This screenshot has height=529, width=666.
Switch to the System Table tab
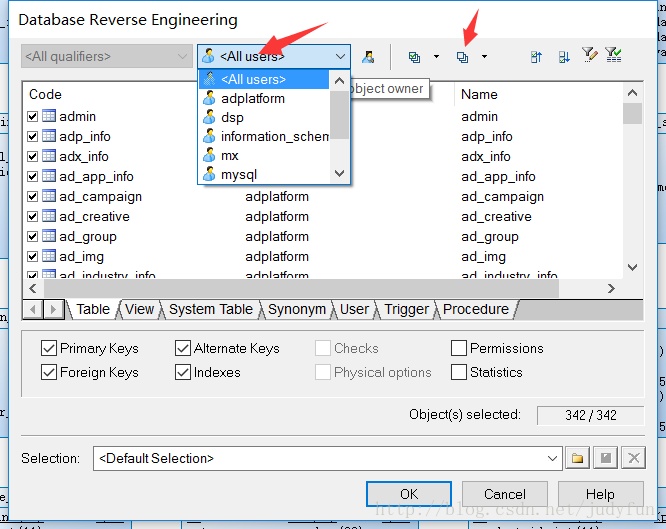(211, 309)
